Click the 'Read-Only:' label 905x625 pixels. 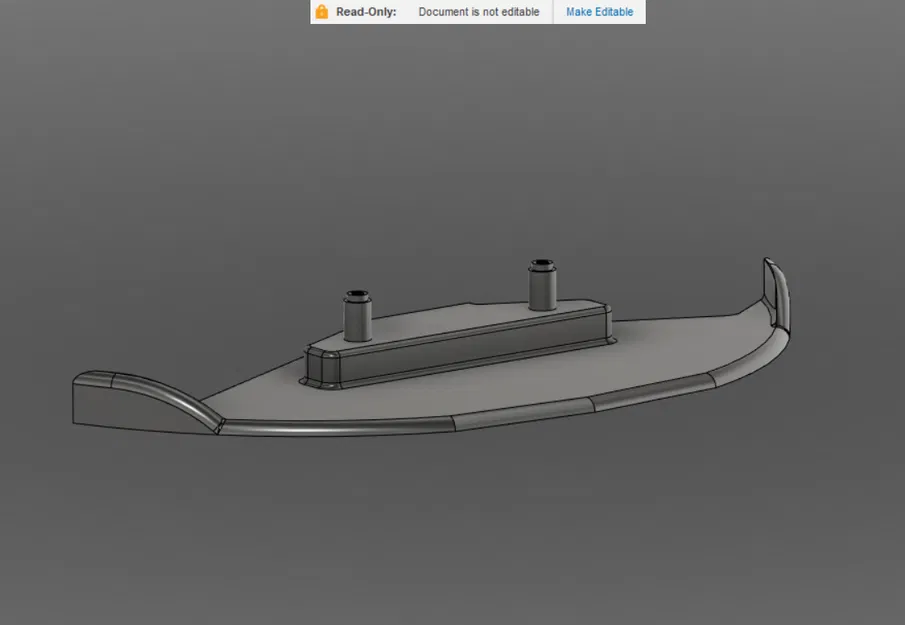pos(366,12)
